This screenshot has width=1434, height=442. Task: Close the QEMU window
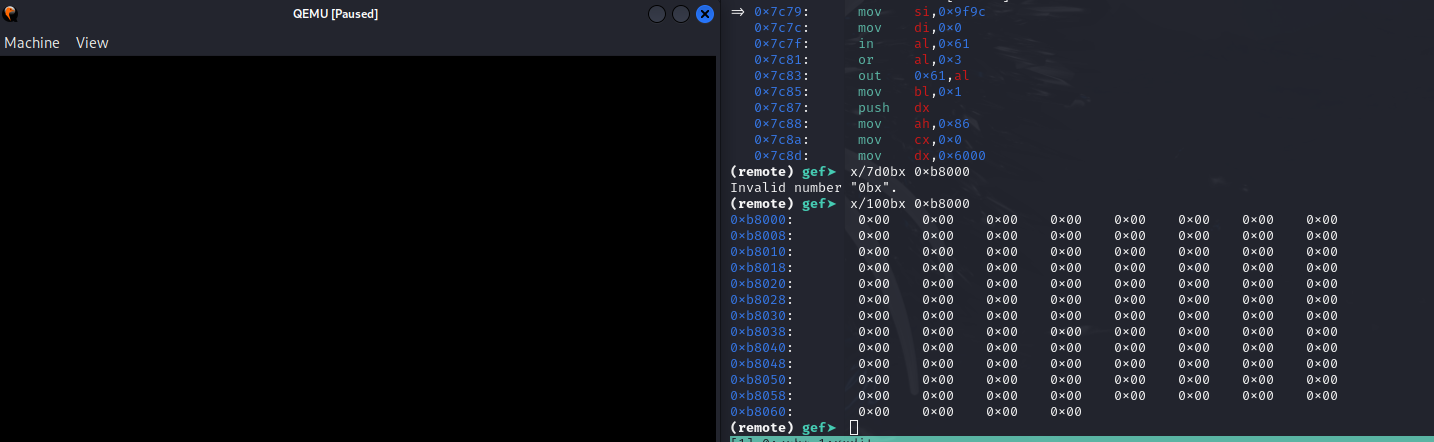705,14
